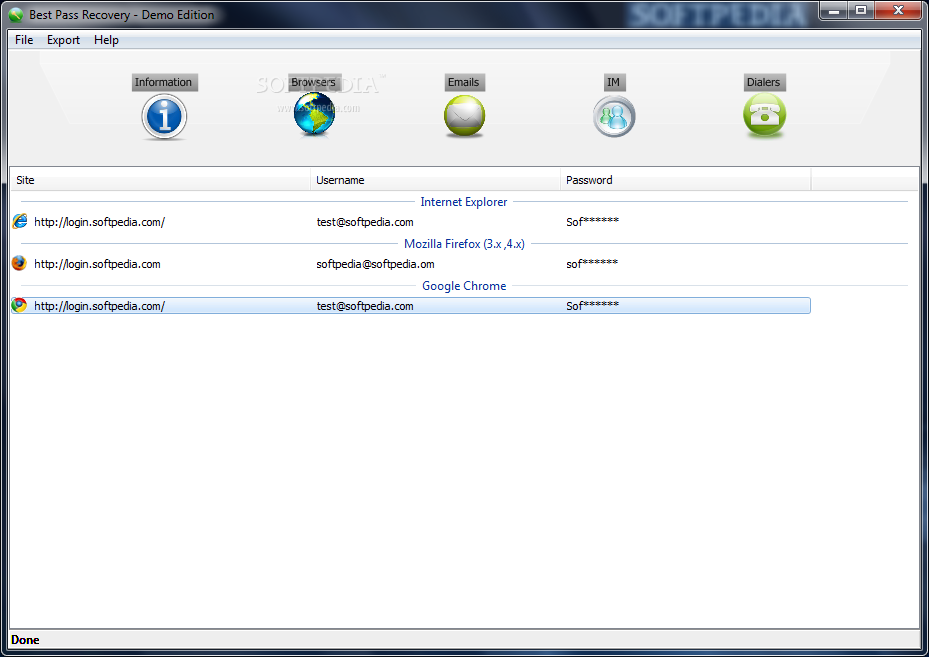Click username softpedia@softpedia.om in Firefox row
This screenshot has width=929, height=657.
(375, 264)
